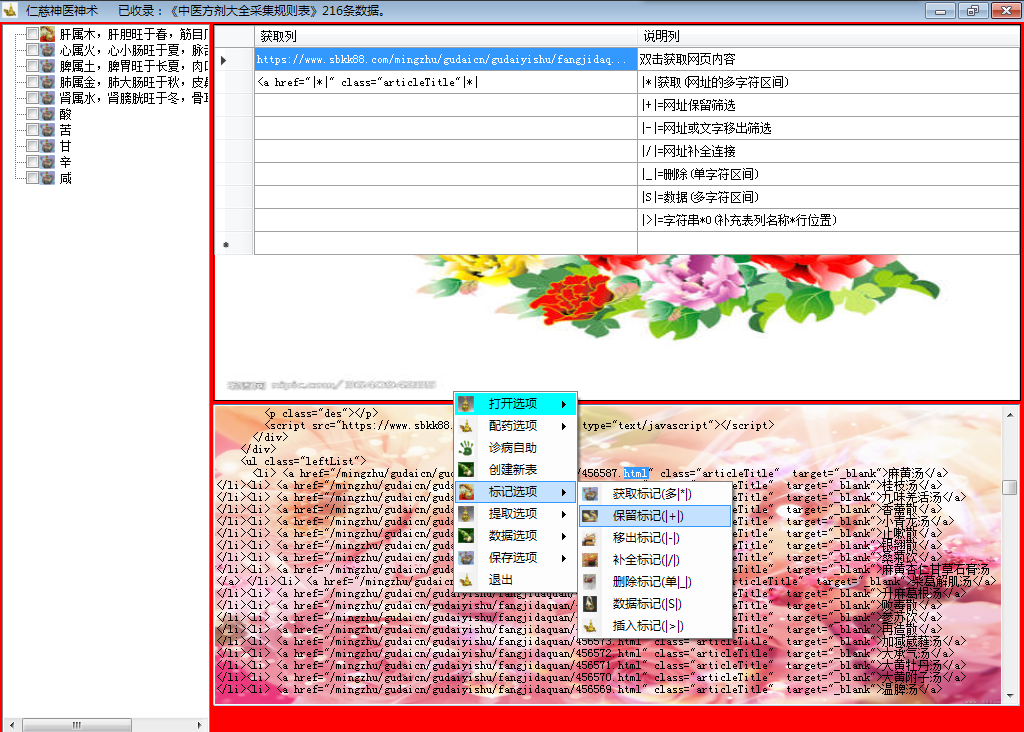Click the icon of the 肝属木 tree node
This screenshot has height=732, width=1024.
pos(48,34)
